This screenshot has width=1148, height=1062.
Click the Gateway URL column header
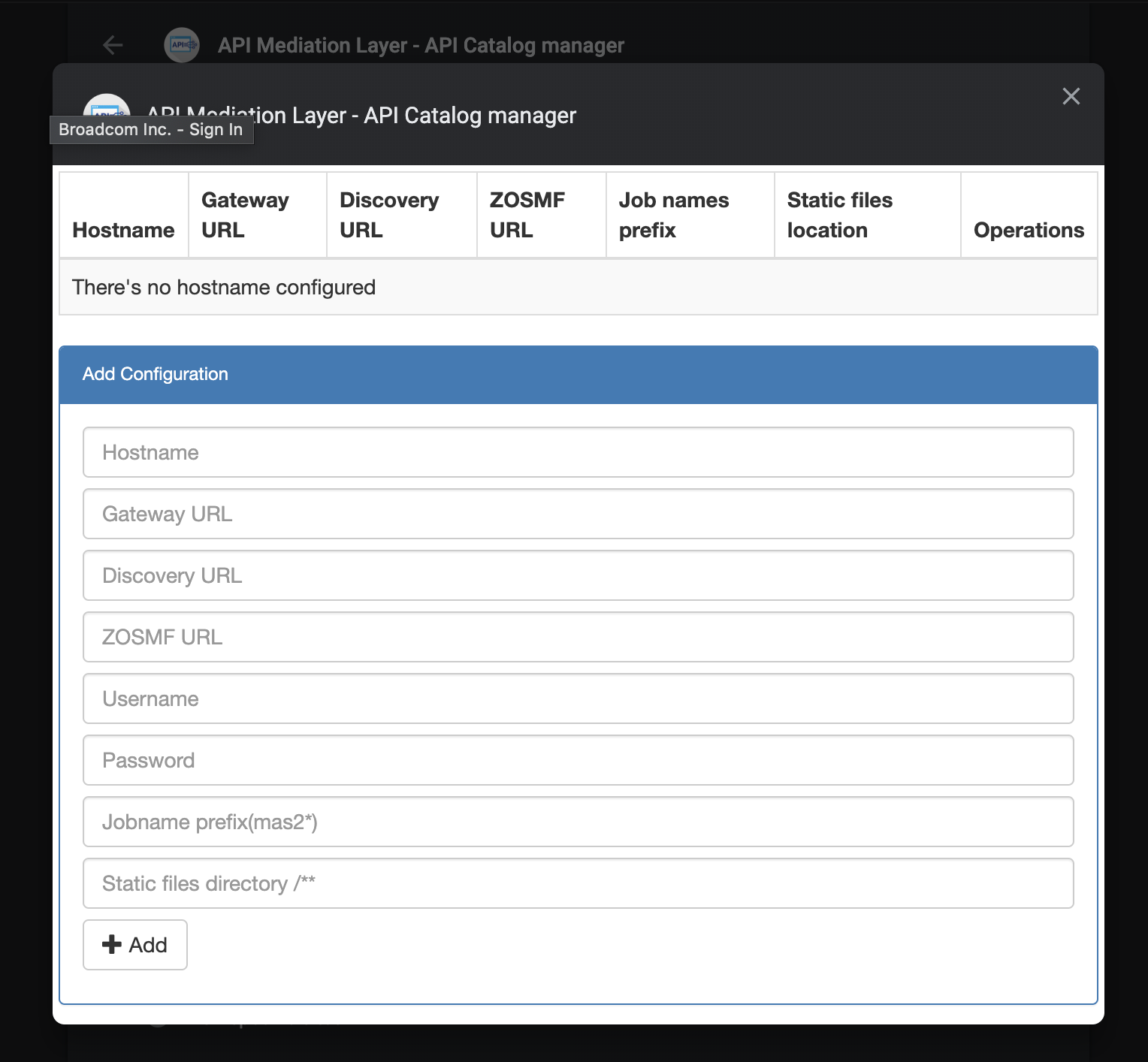coord(258,216)
